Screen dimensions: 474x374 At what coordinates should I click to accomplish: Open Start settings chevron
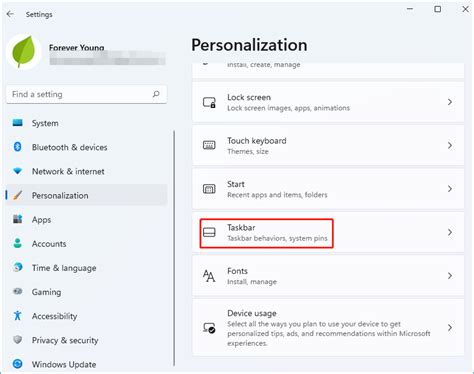click(x=450, y=189)
